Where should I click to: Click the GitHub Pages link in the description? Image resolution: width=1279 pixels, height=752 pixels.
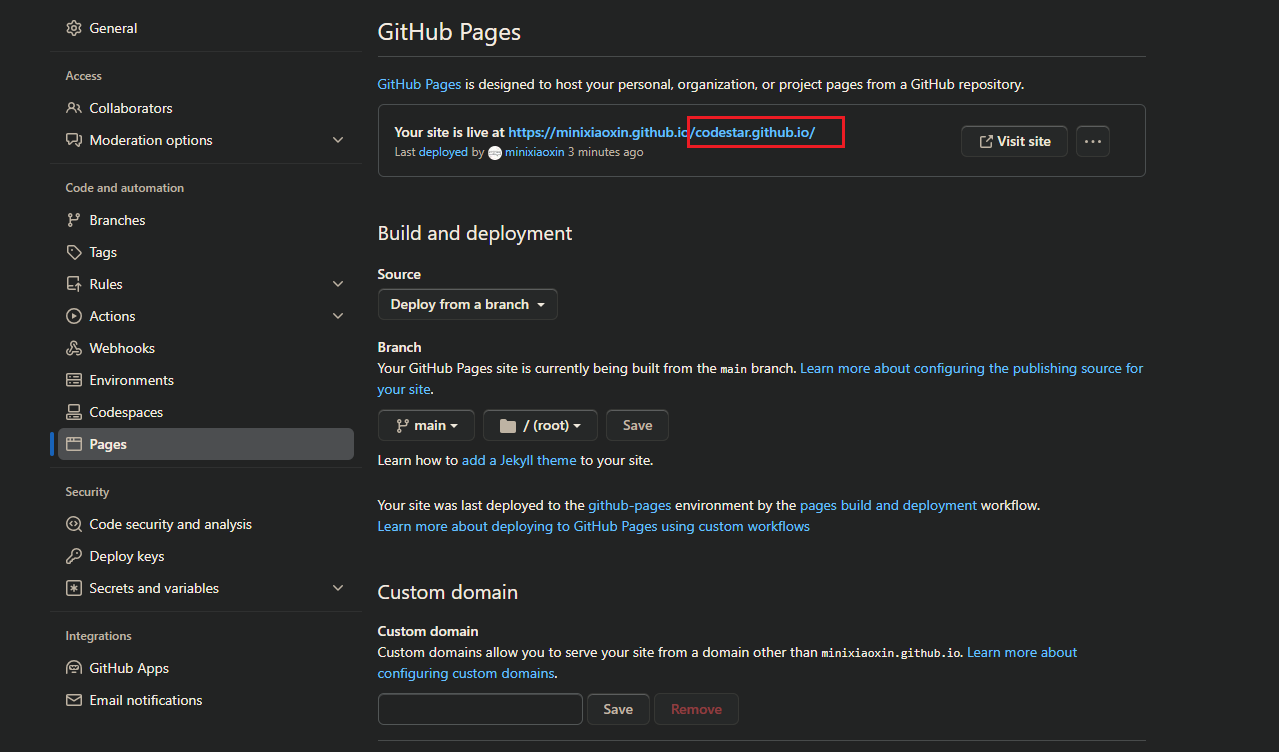[x=419, y=84]
